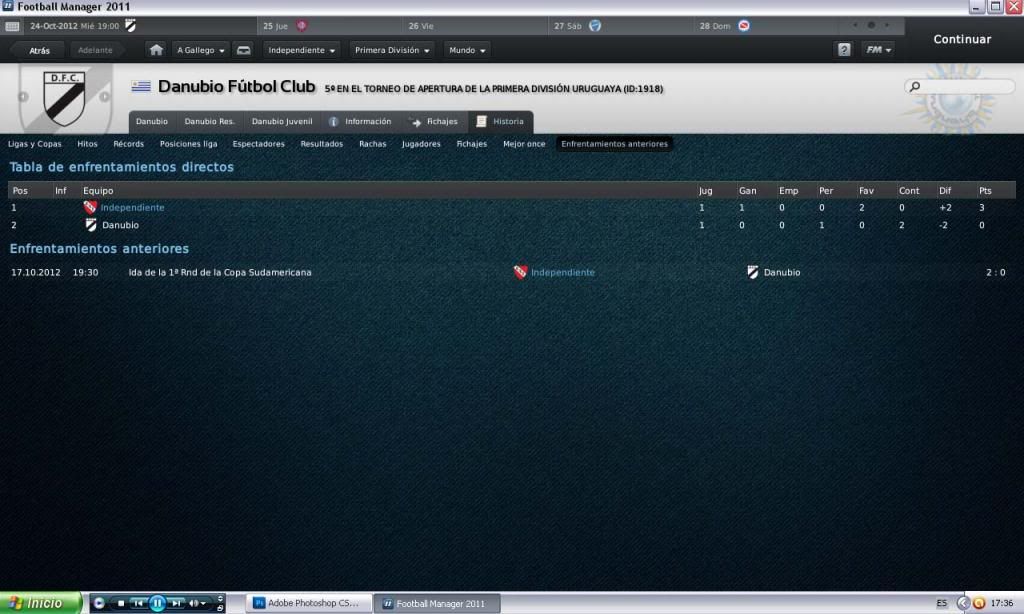The image size is (1024, 614).
Task: Open the Posiciones liga subtab
Action: pos(189,144)
